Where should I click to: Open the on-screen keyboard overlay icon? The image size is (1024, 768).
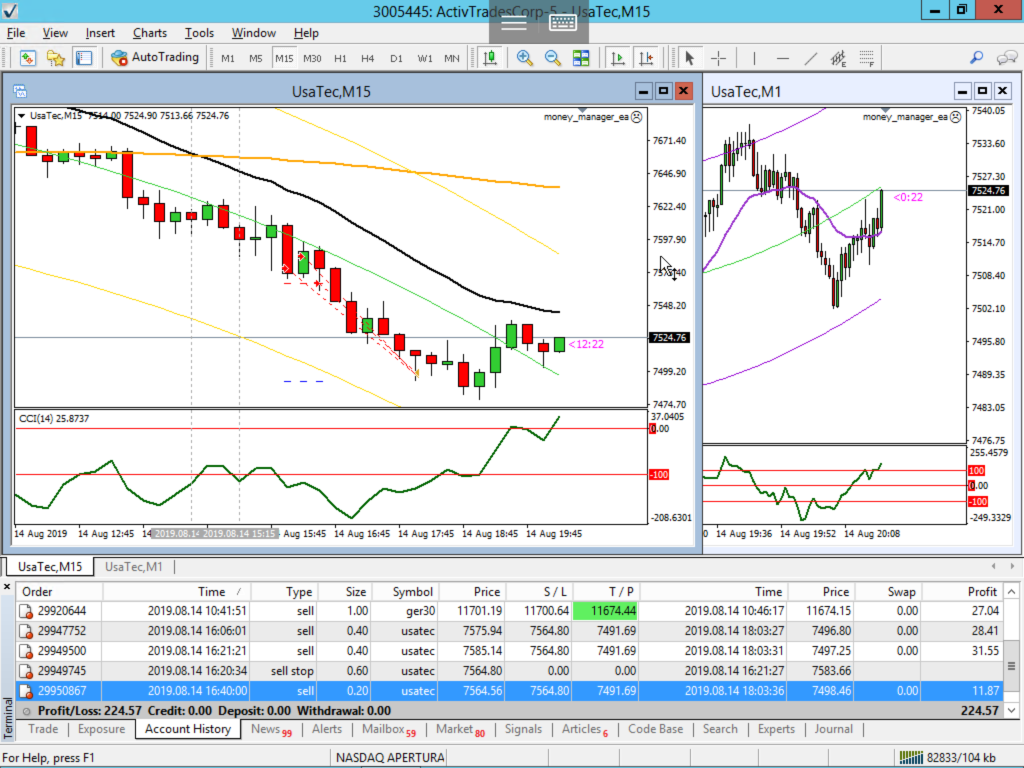click(562, 23)
